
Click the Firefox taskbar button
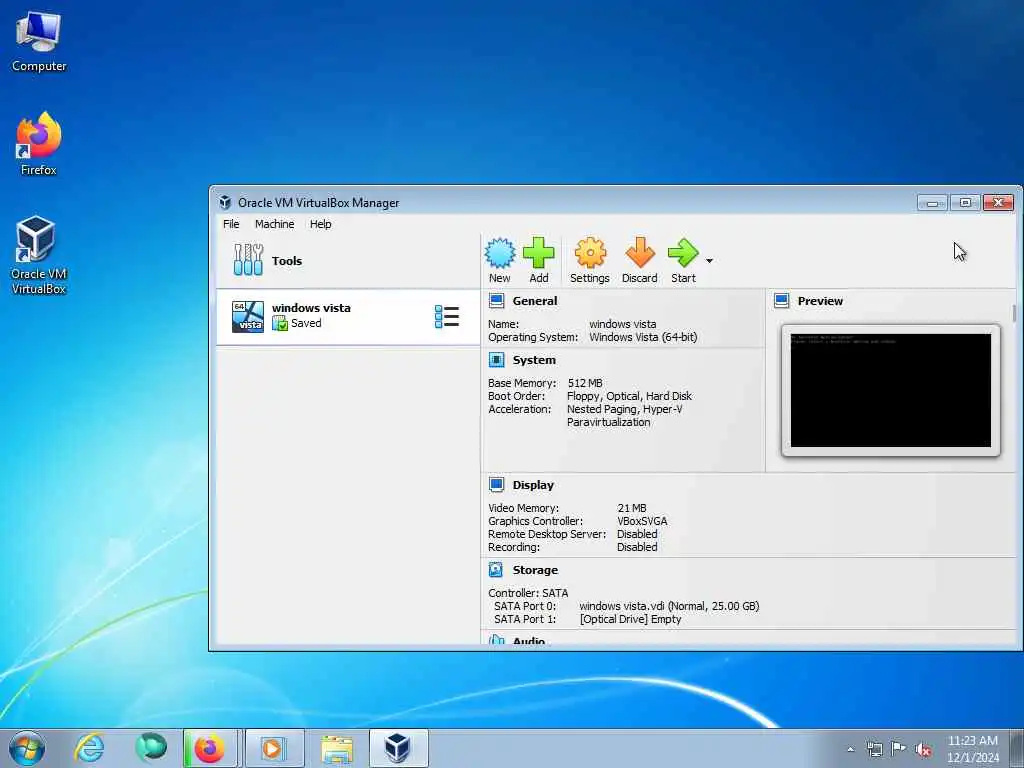click(211, 748)
